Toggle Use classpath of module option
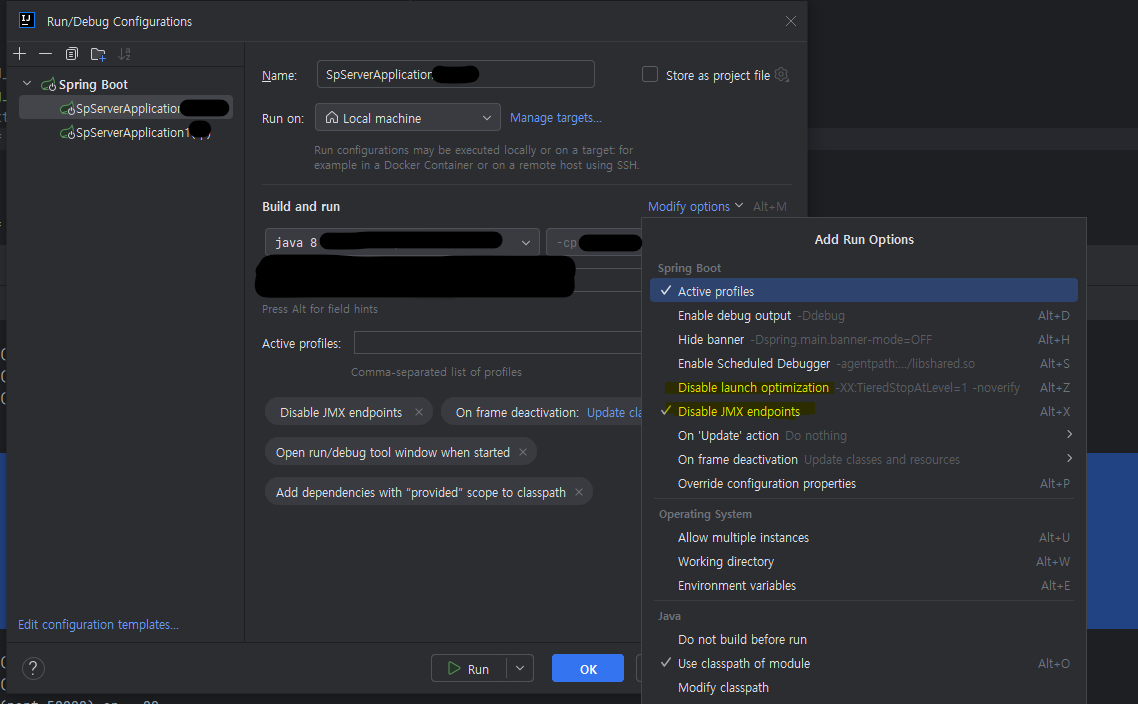 [x=864, y=663]
